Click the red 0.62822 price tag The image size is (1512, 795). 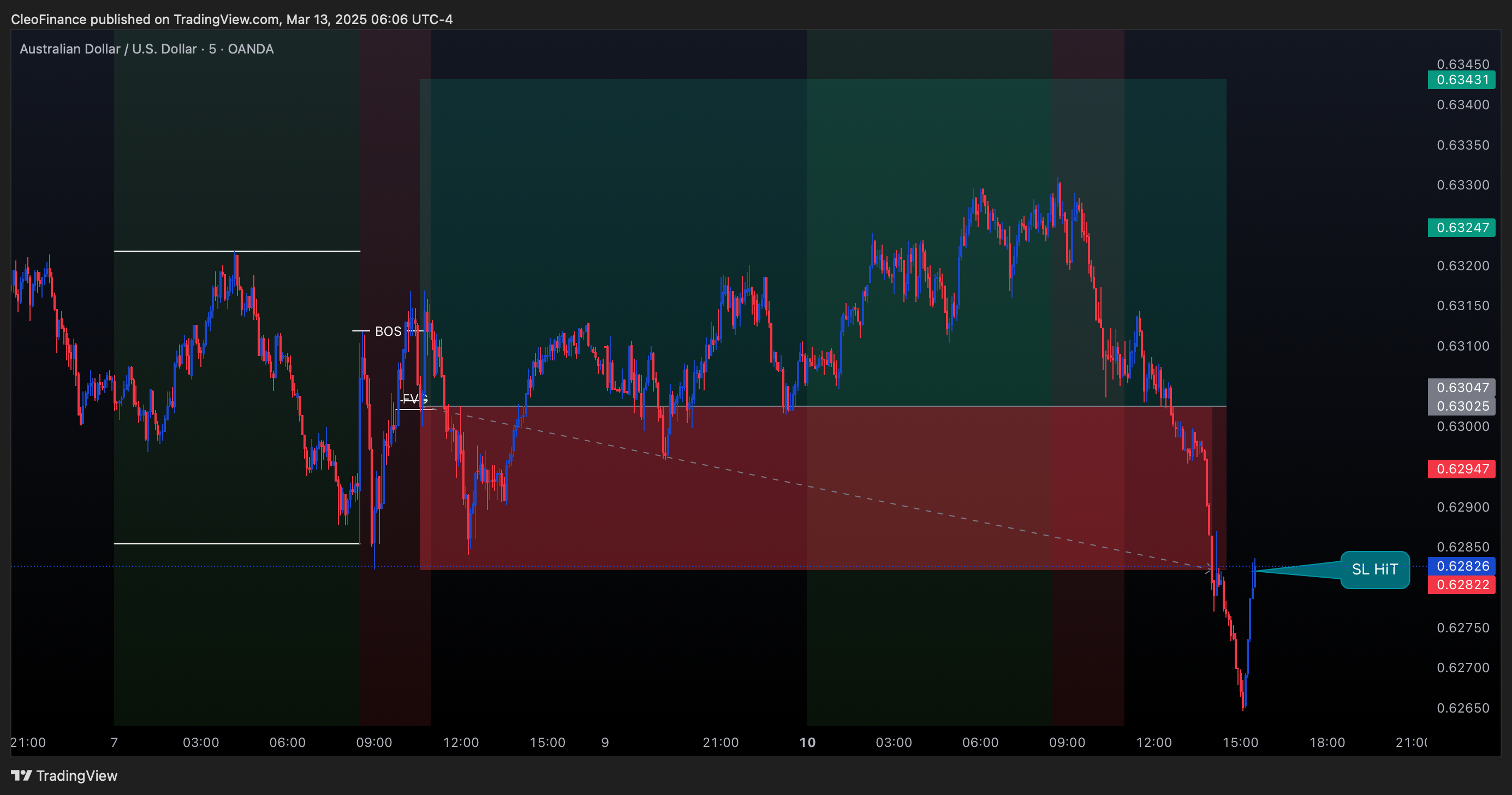tap(1462, 584)
